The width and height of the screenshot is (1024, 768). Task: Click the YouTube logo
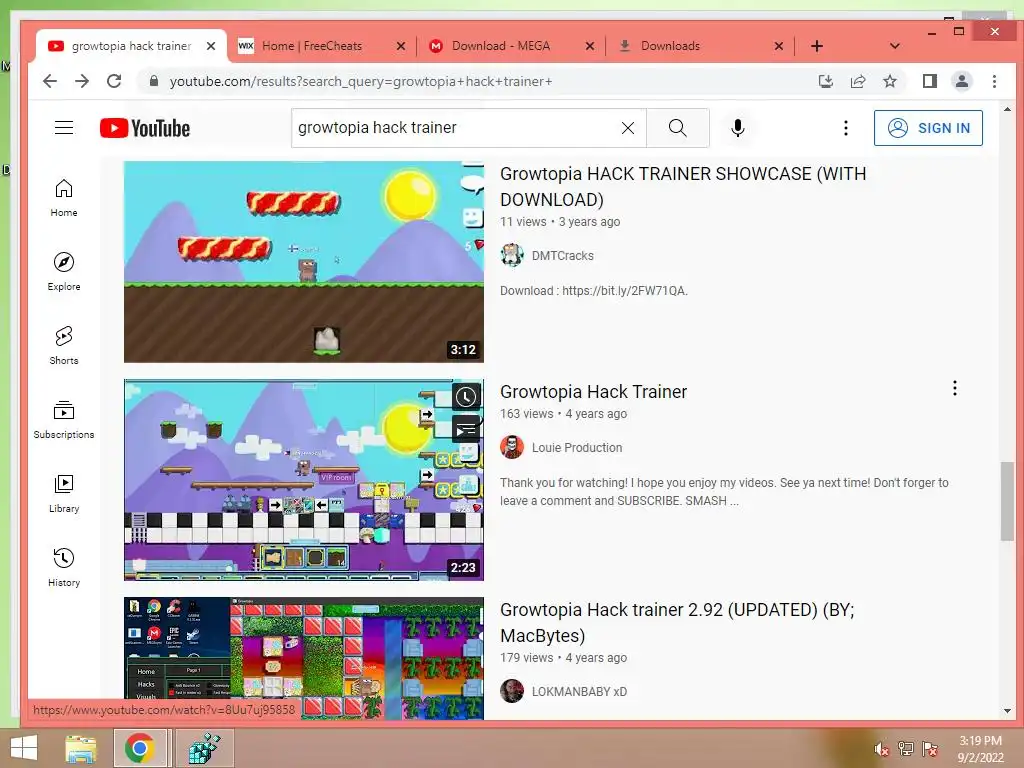click(x=145, y=128)
